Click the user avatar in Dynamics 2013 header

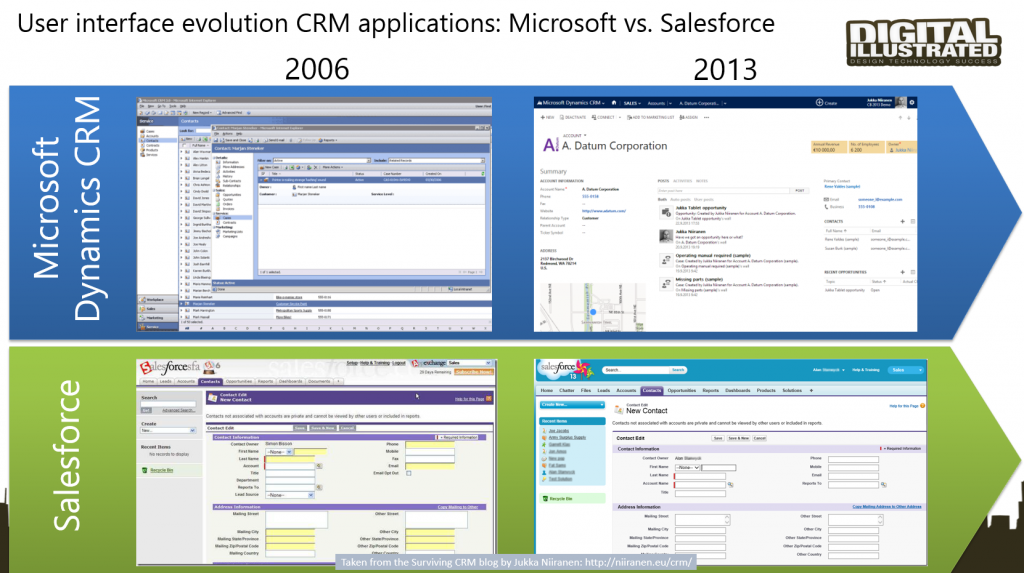pos(901,103)
